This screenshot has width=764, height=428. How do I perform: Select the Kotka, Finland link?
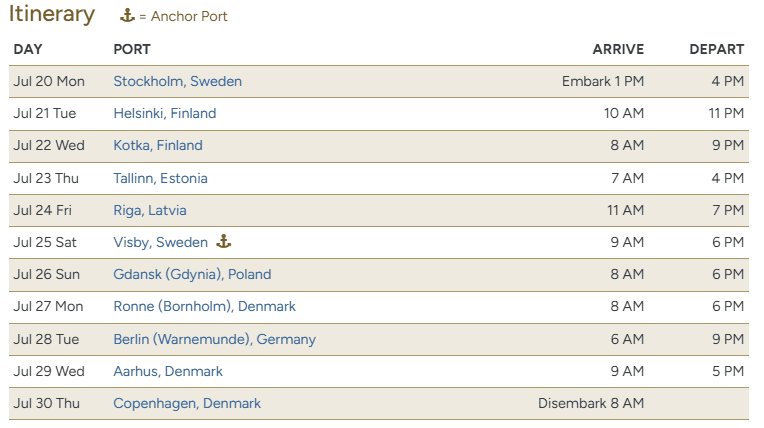click(158, 146)
